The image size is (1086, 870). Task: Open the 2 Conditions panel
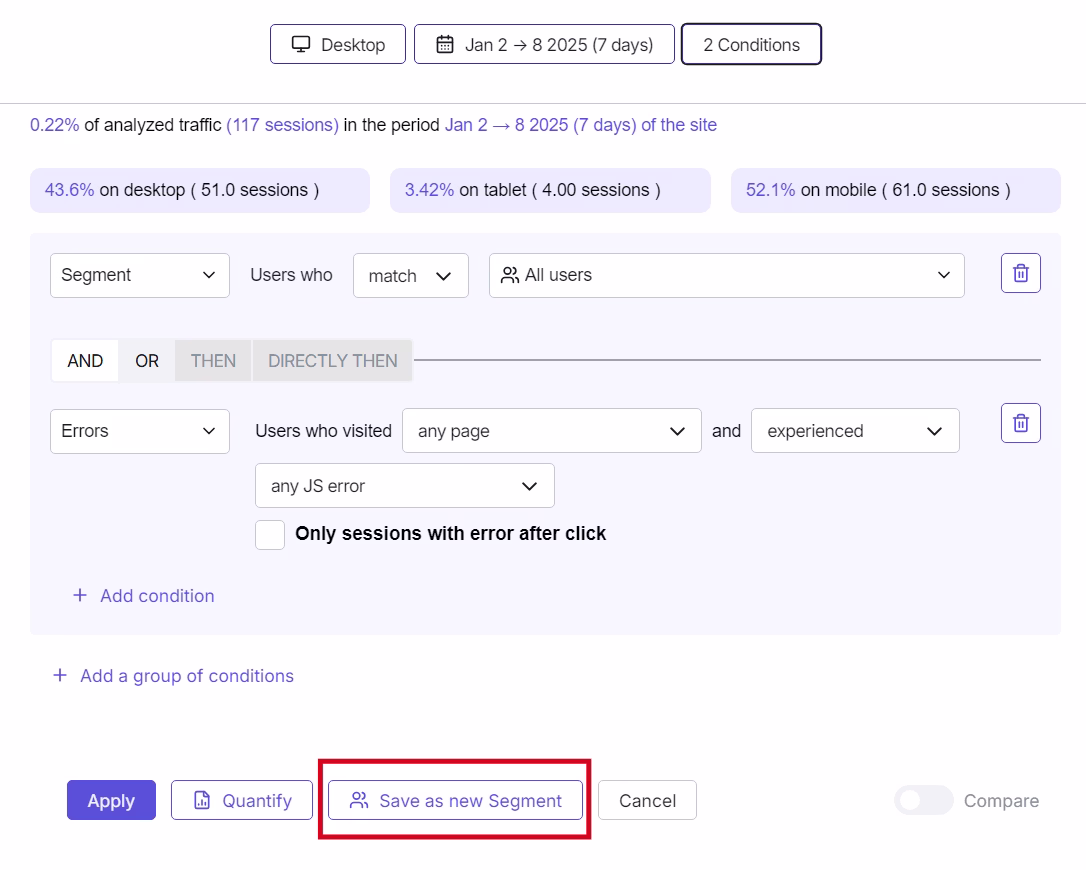[751, 44]
